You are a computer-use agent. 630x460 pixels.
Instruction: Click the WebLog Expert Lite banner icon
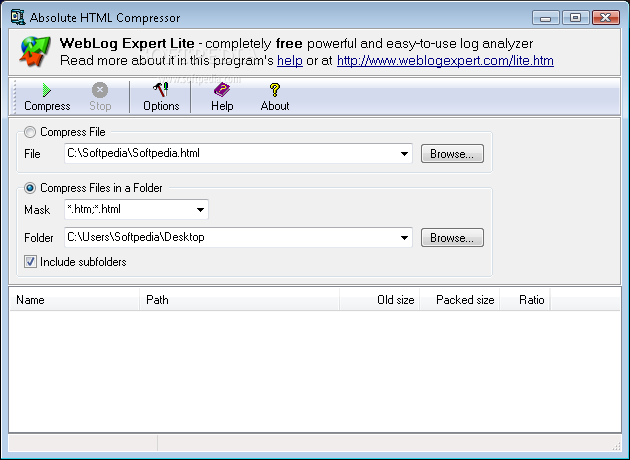(x=35, y=51)
